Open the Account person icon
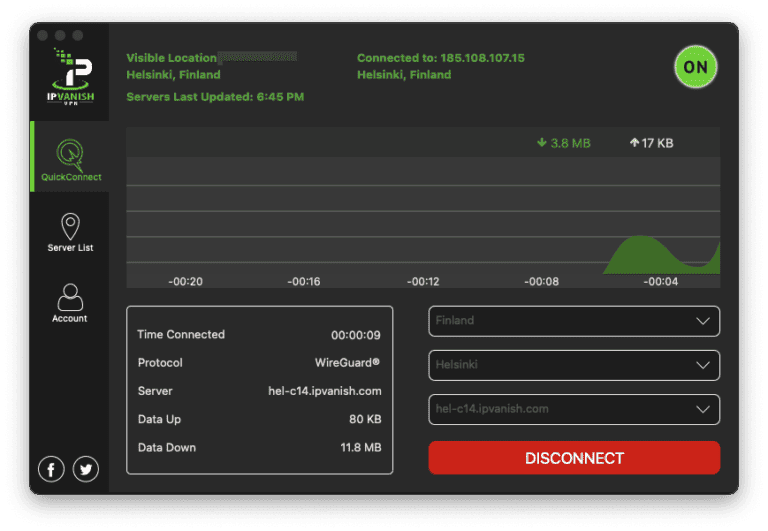 point(70,297)
